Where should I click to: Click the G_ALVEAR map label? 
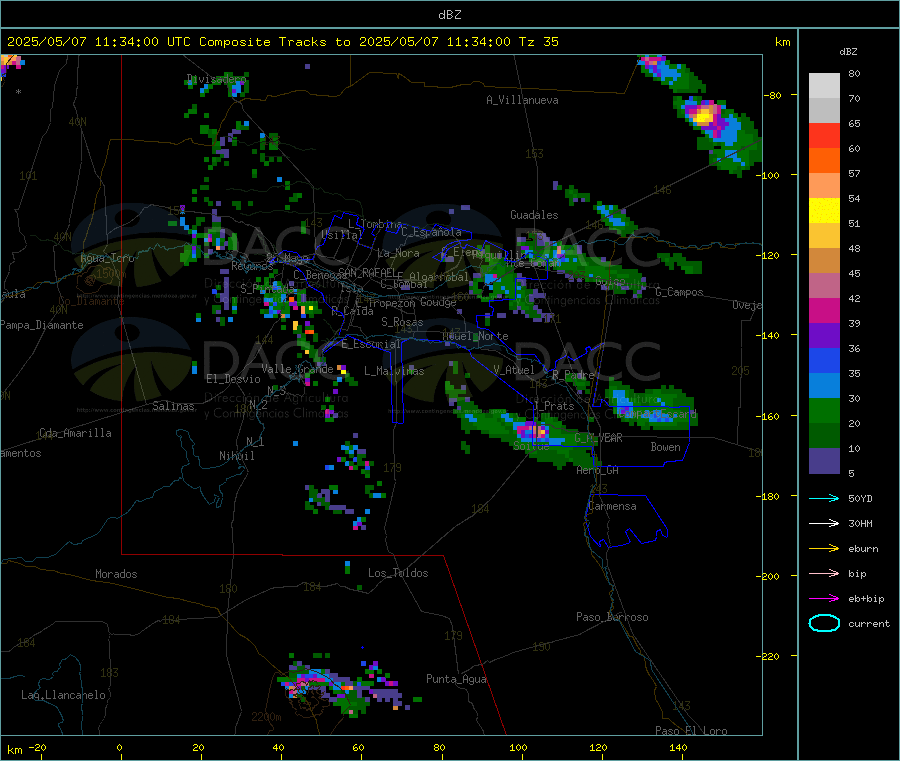(598, 438)
